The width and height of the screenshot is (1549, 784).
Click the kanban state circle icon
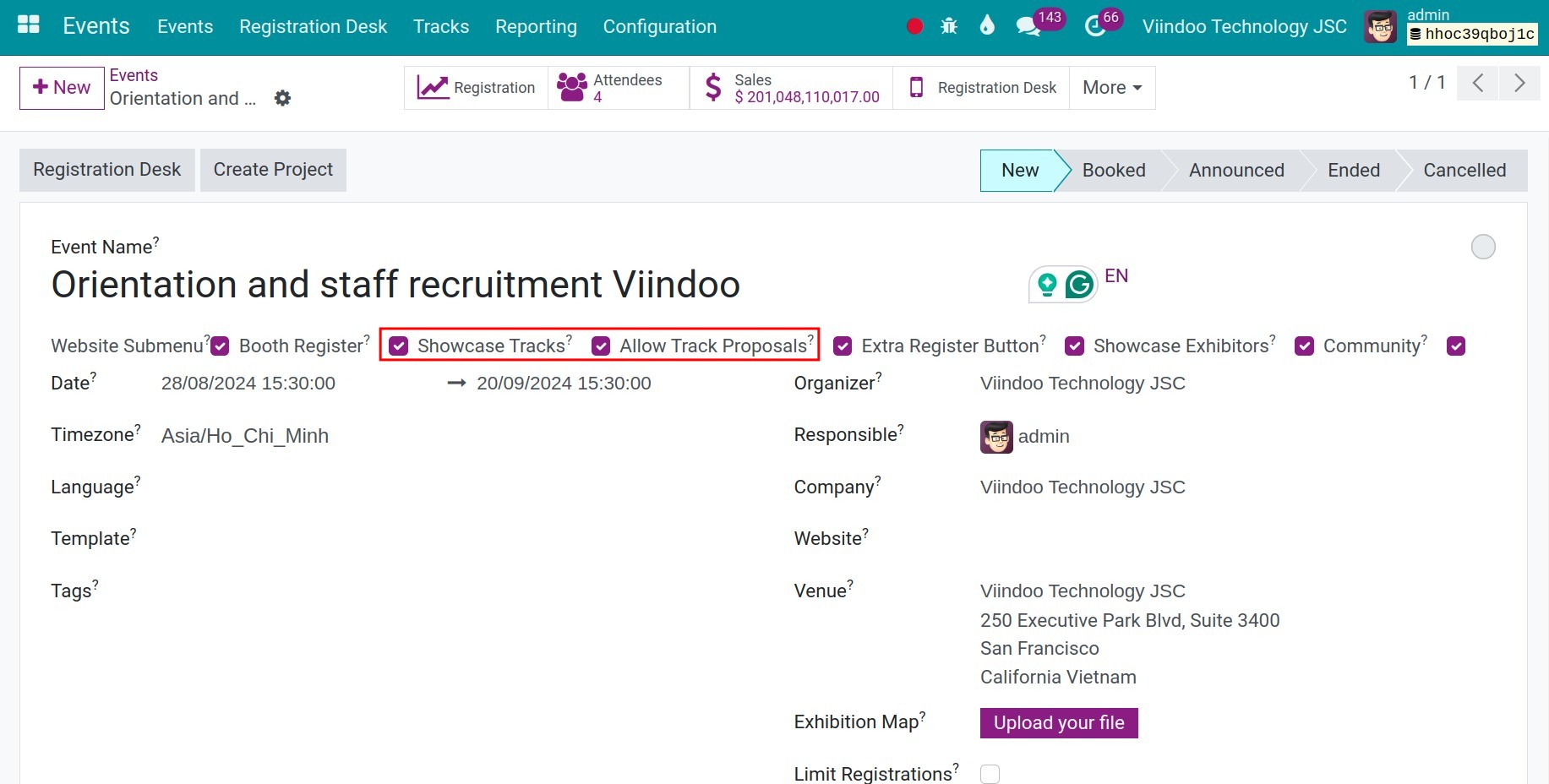(1483, 247)
